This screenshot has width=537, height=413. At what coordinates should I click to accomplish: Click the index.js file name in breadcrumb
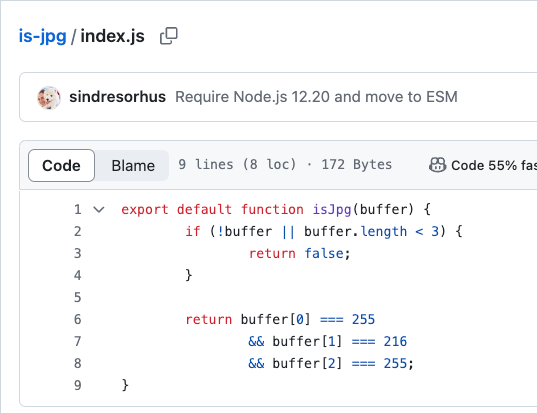(112, 36)
